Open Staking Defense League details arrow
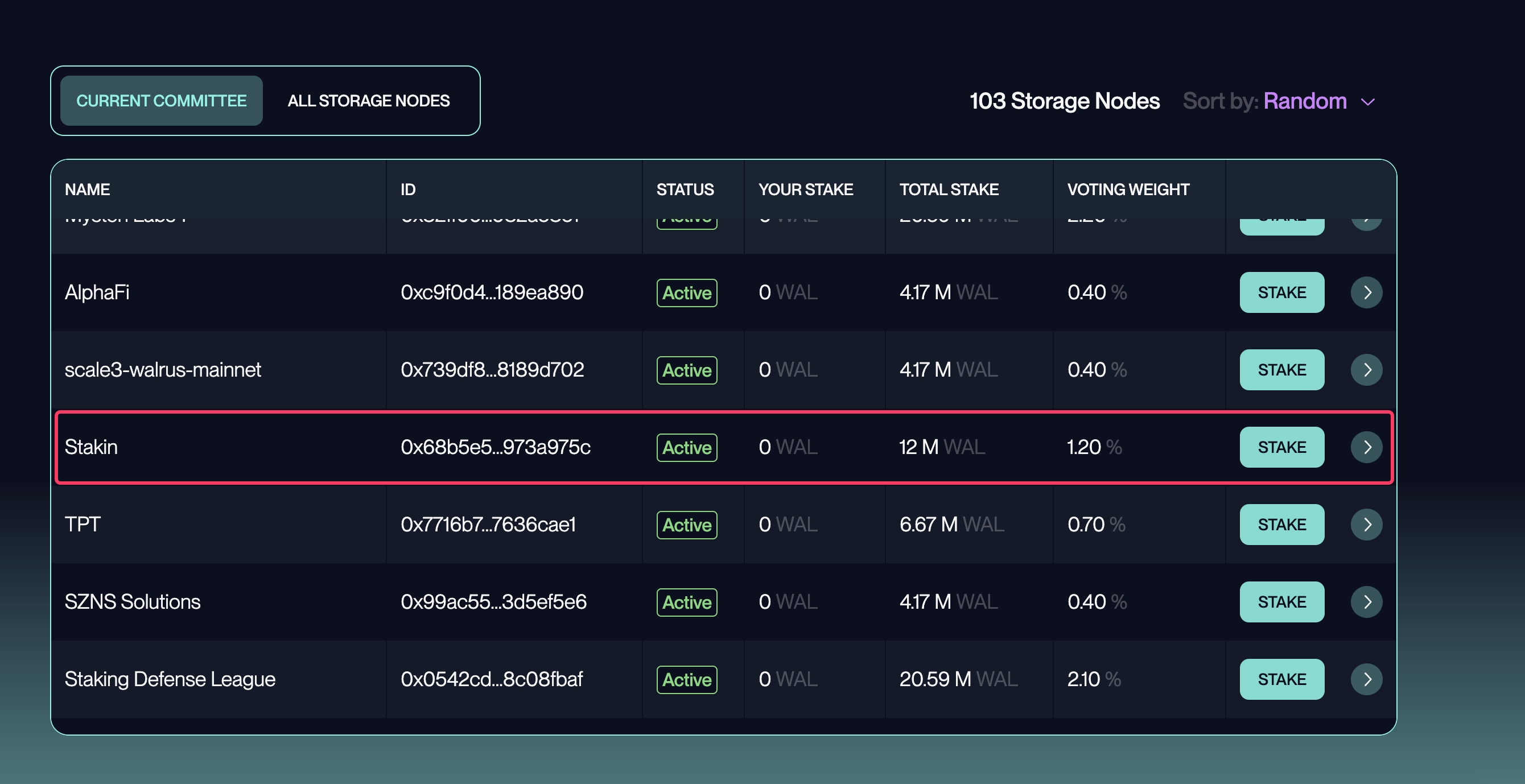This screenshot has width=1525, height=784. [x=1366, y=679]
